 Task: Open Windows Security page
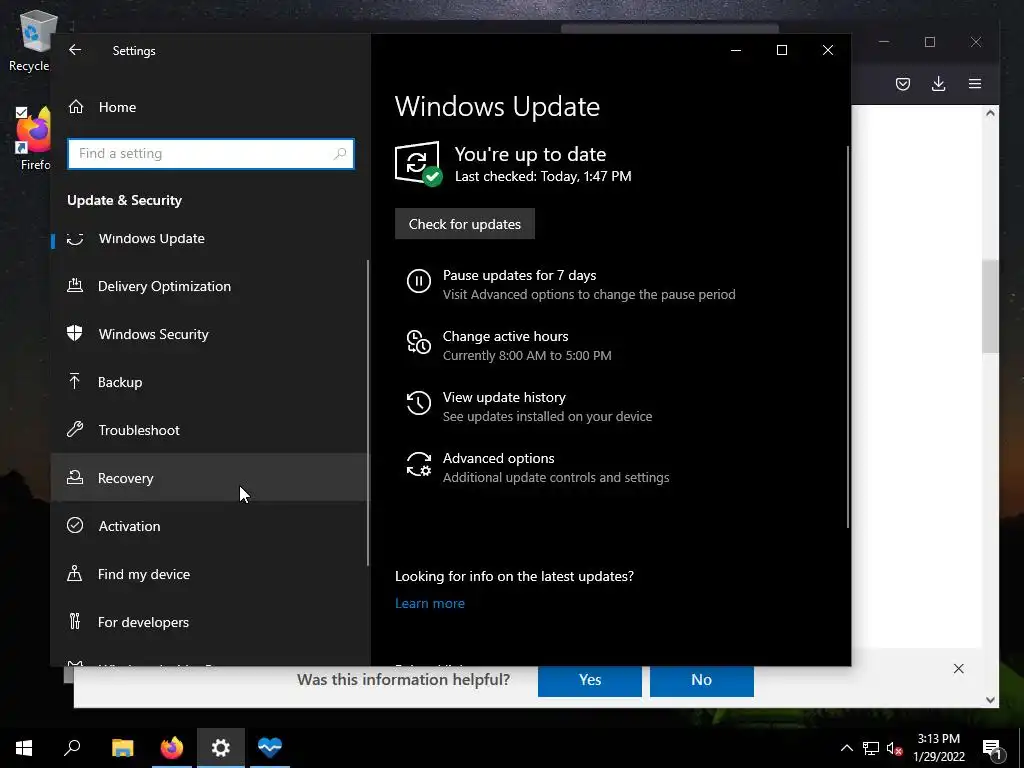click(x=210, y=334)
